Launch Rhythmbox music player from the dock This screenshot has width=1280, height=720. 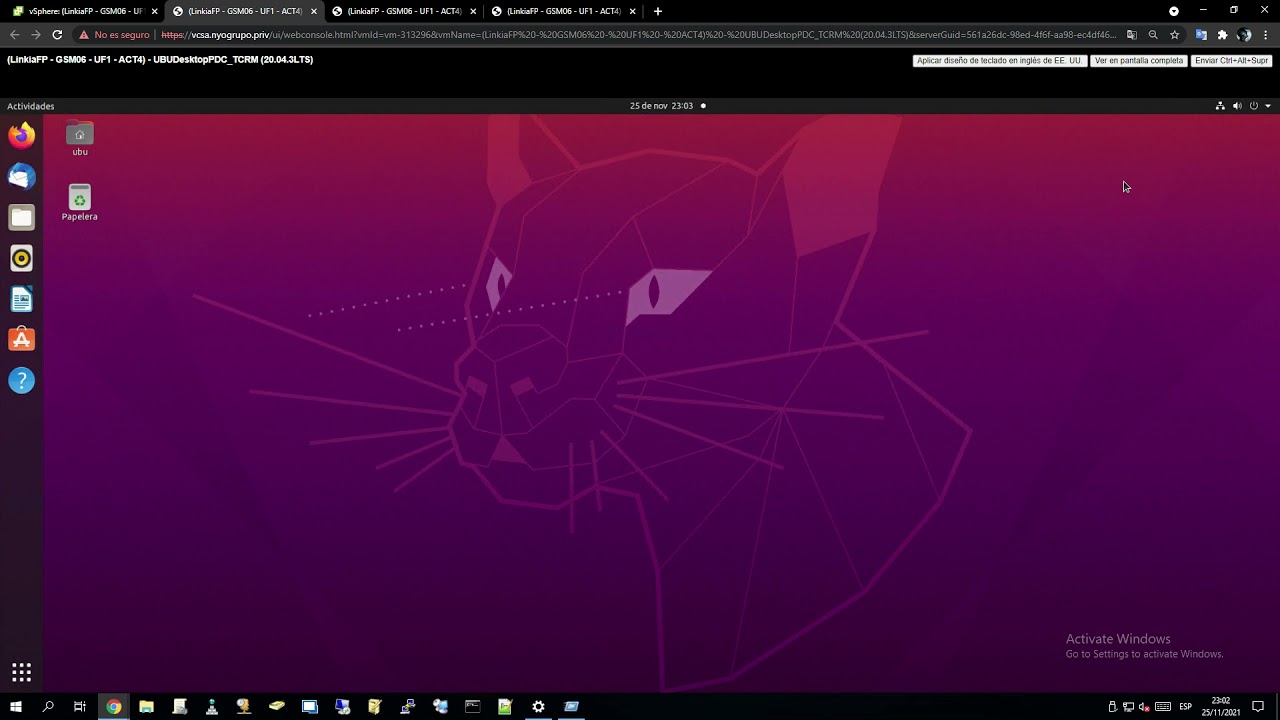21,258
